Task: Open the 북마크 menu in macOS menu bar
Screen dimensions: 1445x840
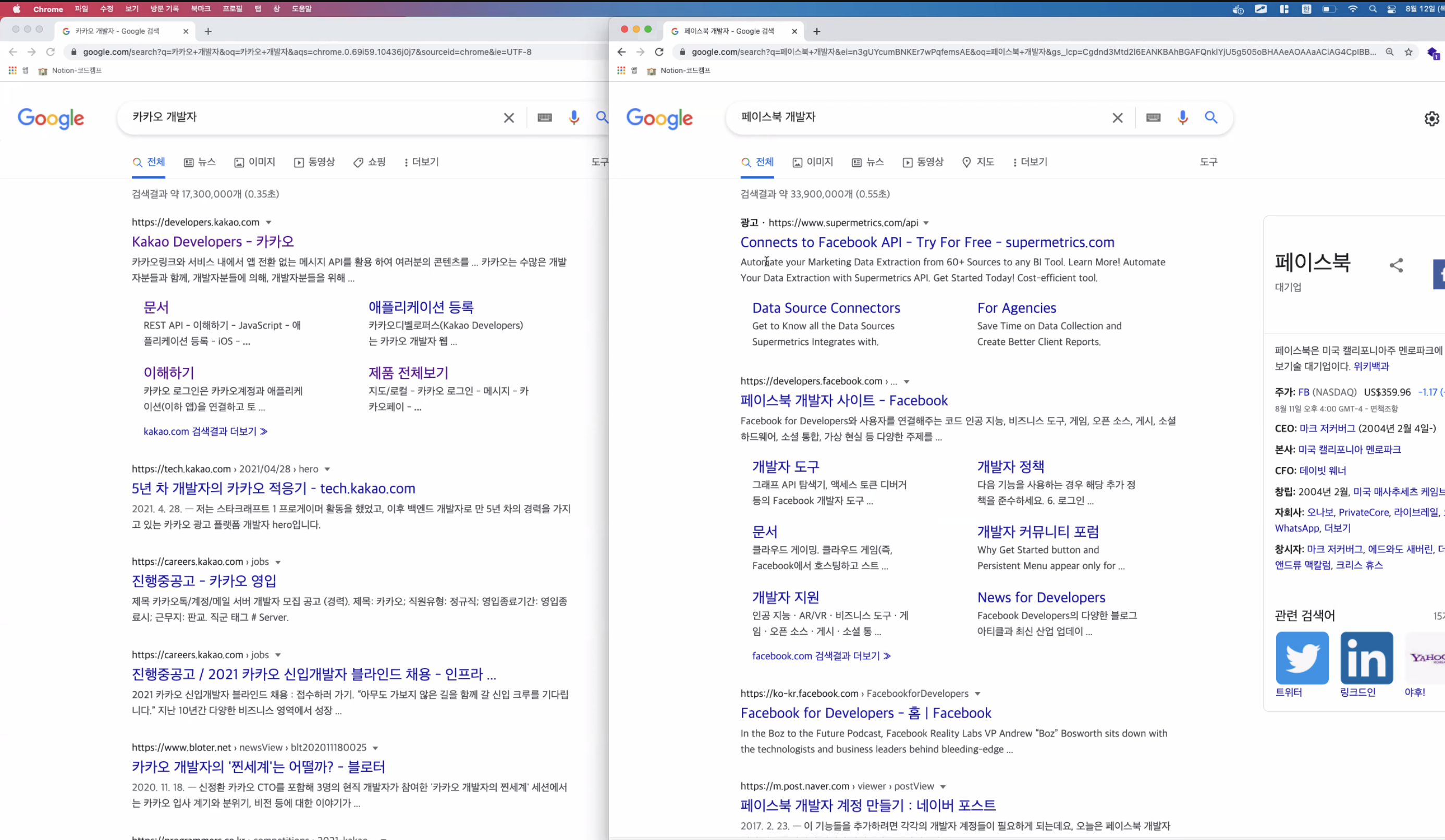Action: [x=200, y=9]
